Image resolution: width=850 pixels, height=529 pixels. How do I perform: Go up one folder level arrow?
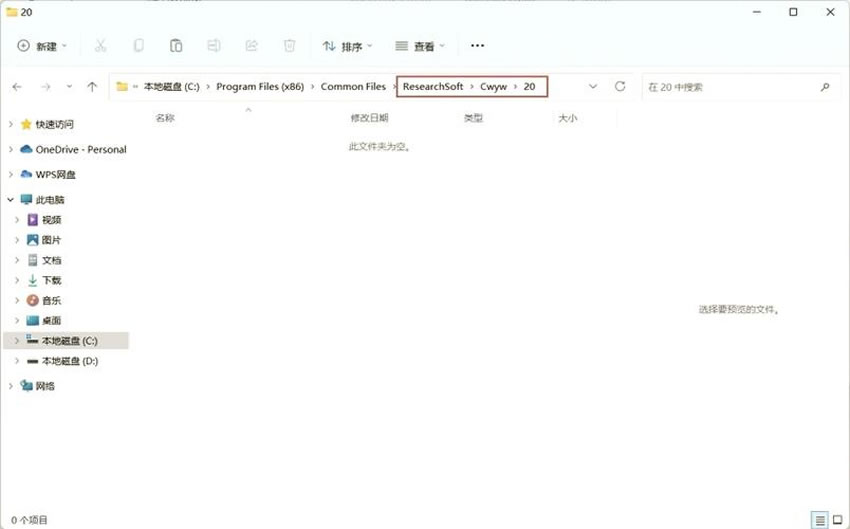92,87
